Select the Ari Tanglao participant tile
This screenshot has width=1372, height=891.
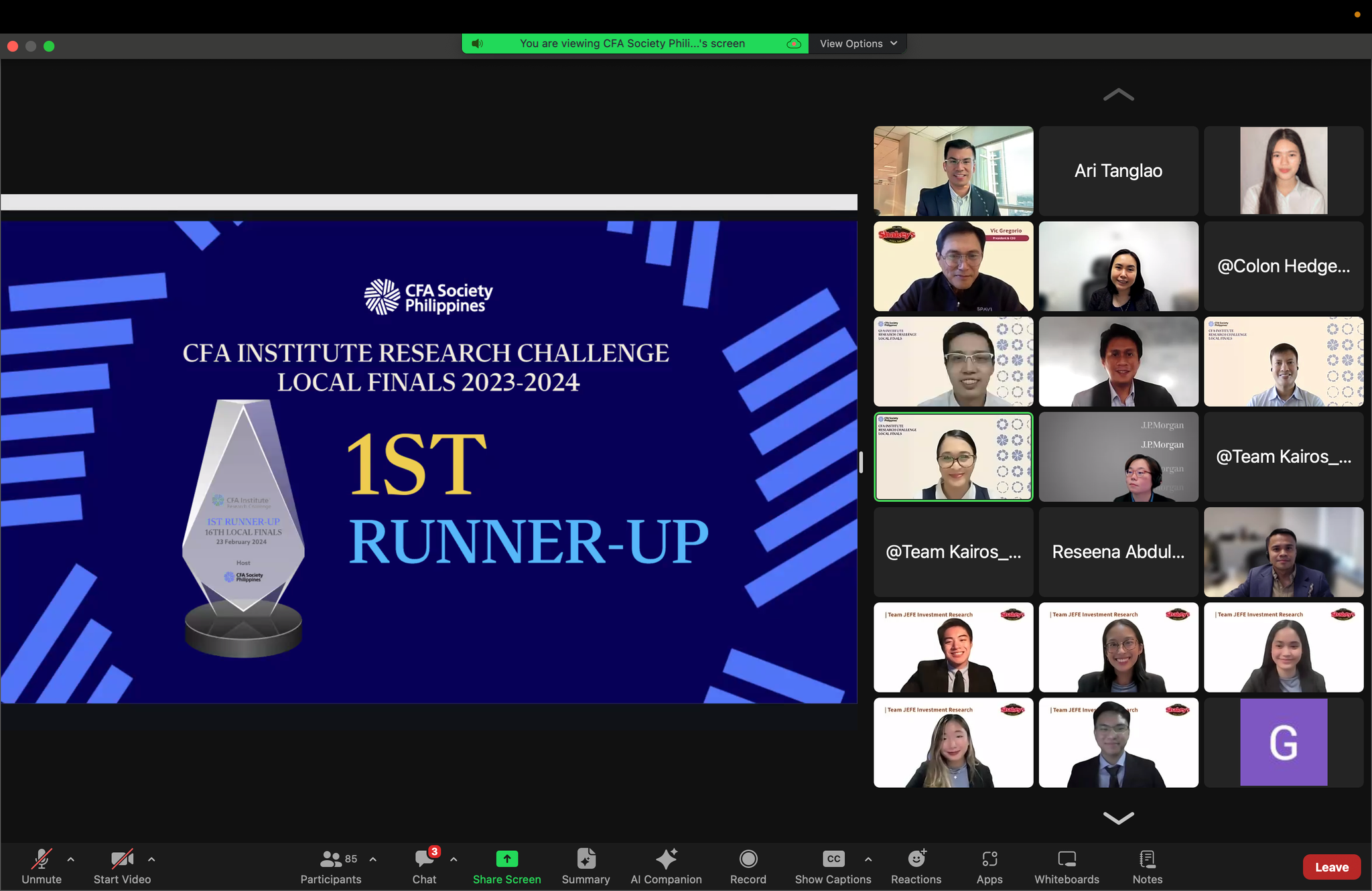click(x=1118, y=171)
